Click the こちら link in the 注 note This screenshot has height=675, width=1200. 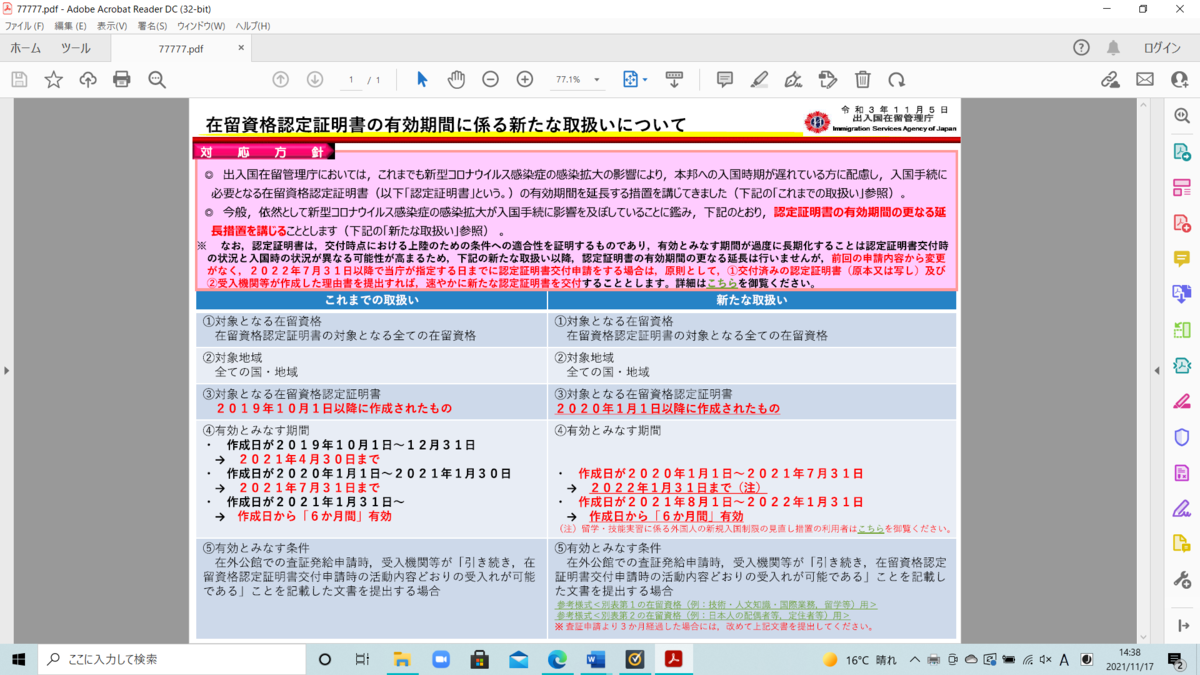click(871, 528)
